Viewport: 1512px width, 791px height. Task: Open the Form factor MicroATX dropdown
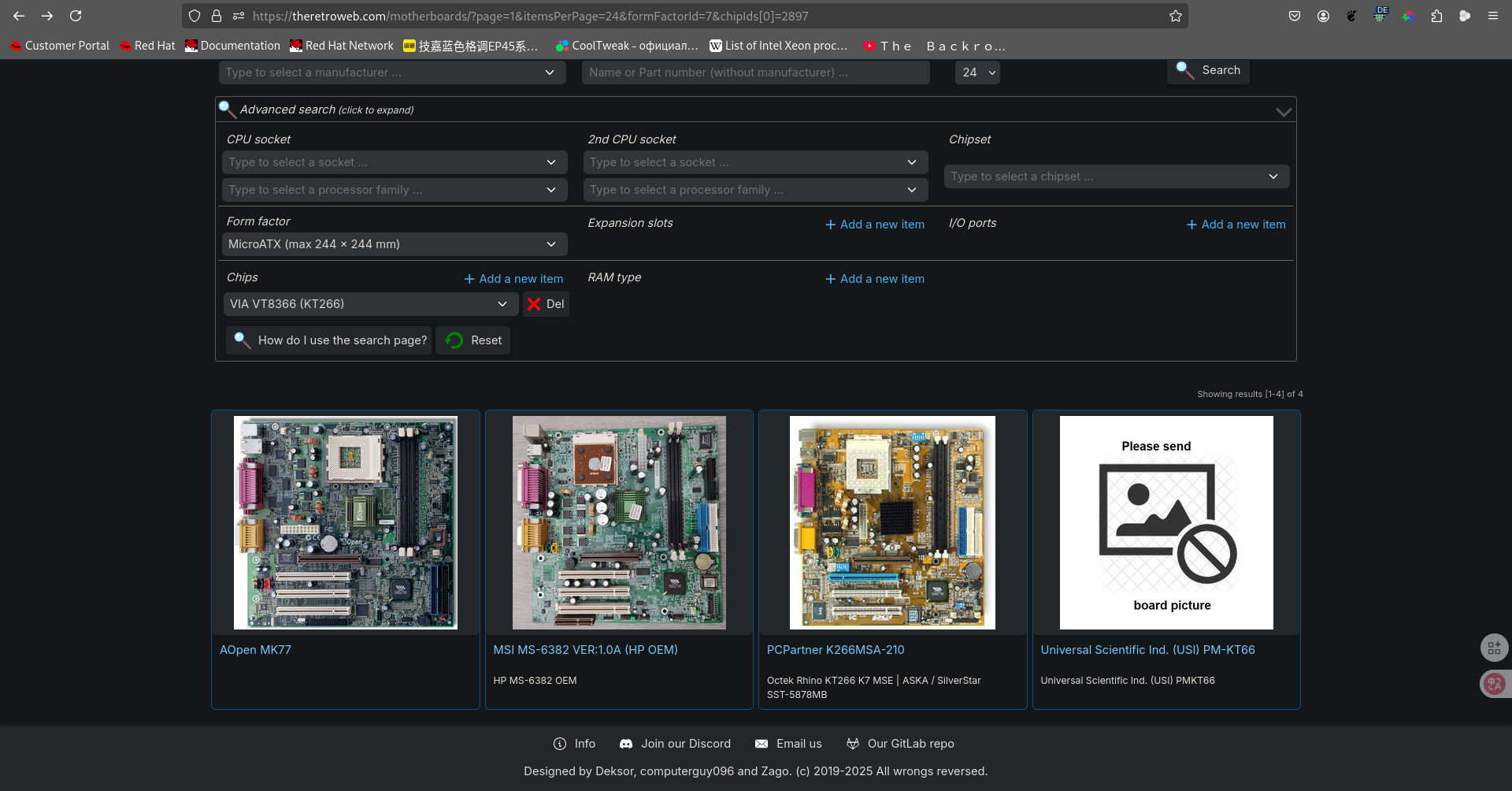coord(394,244)
